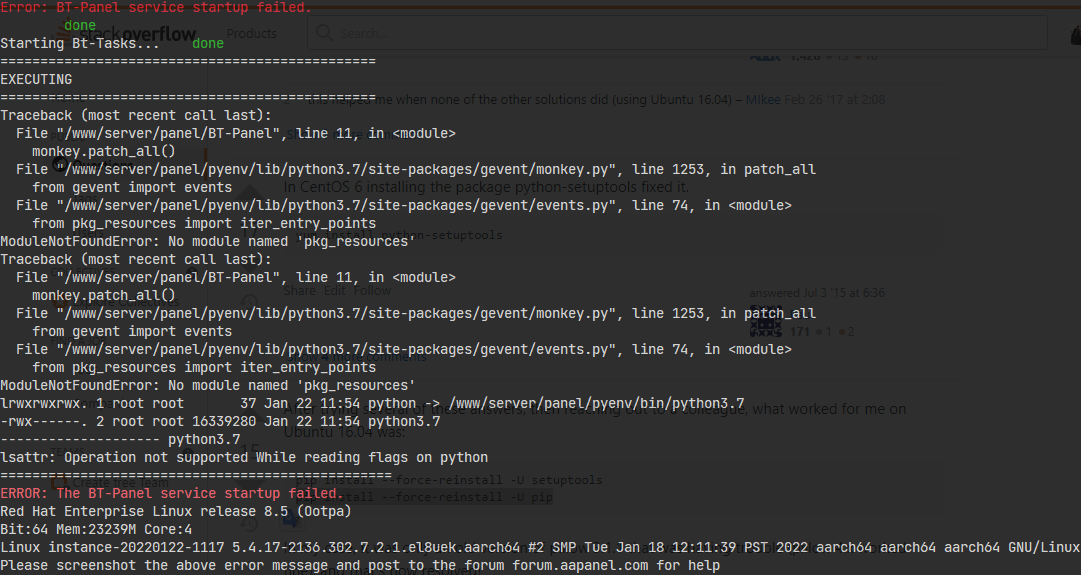Click the first ModuleNotFoundError line

pyautogui.click(x=207, y=241)
